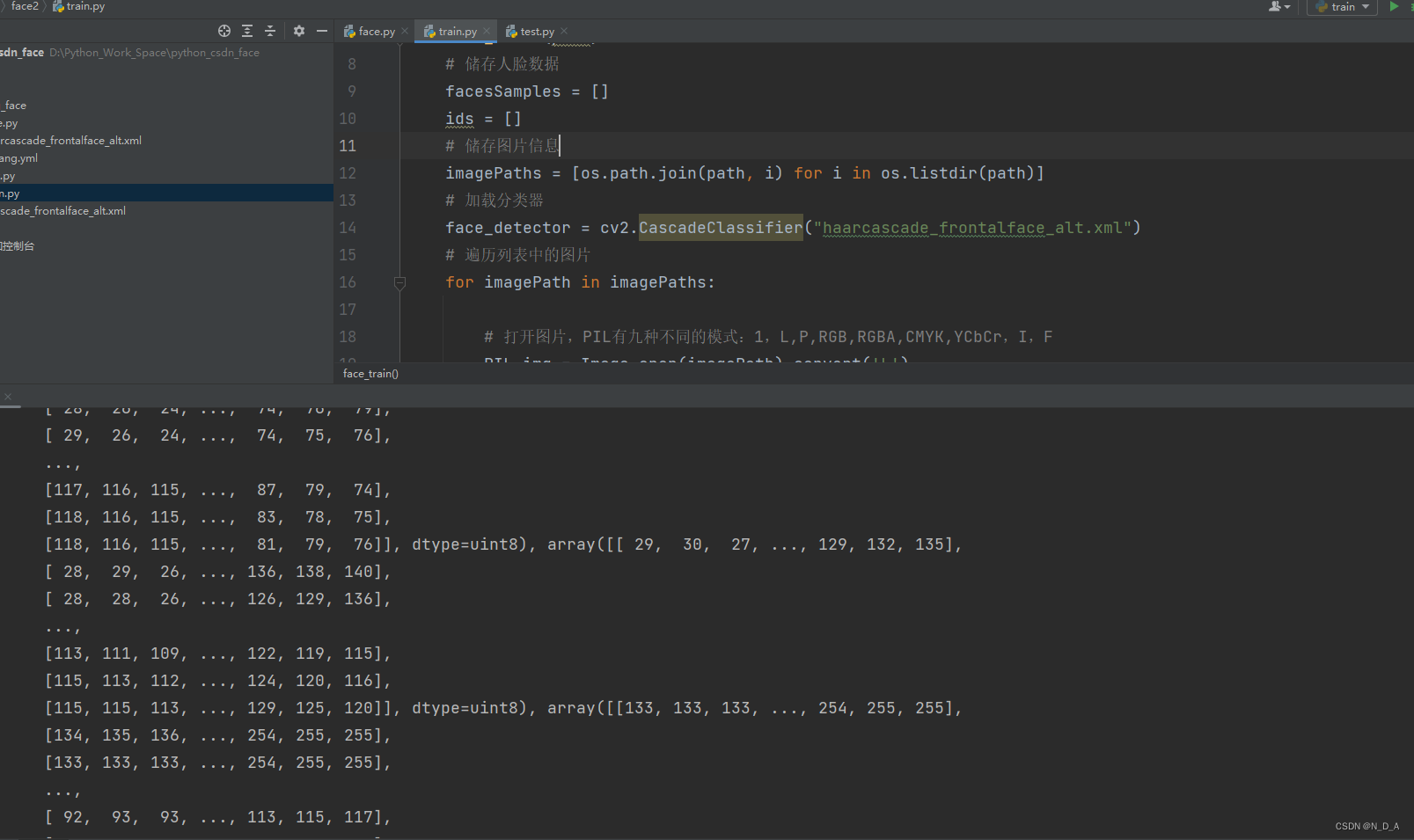Click the train.py breadcrumb in navigation bar
This screenshot has width=1414, height=840.
[x=79, y=6]
